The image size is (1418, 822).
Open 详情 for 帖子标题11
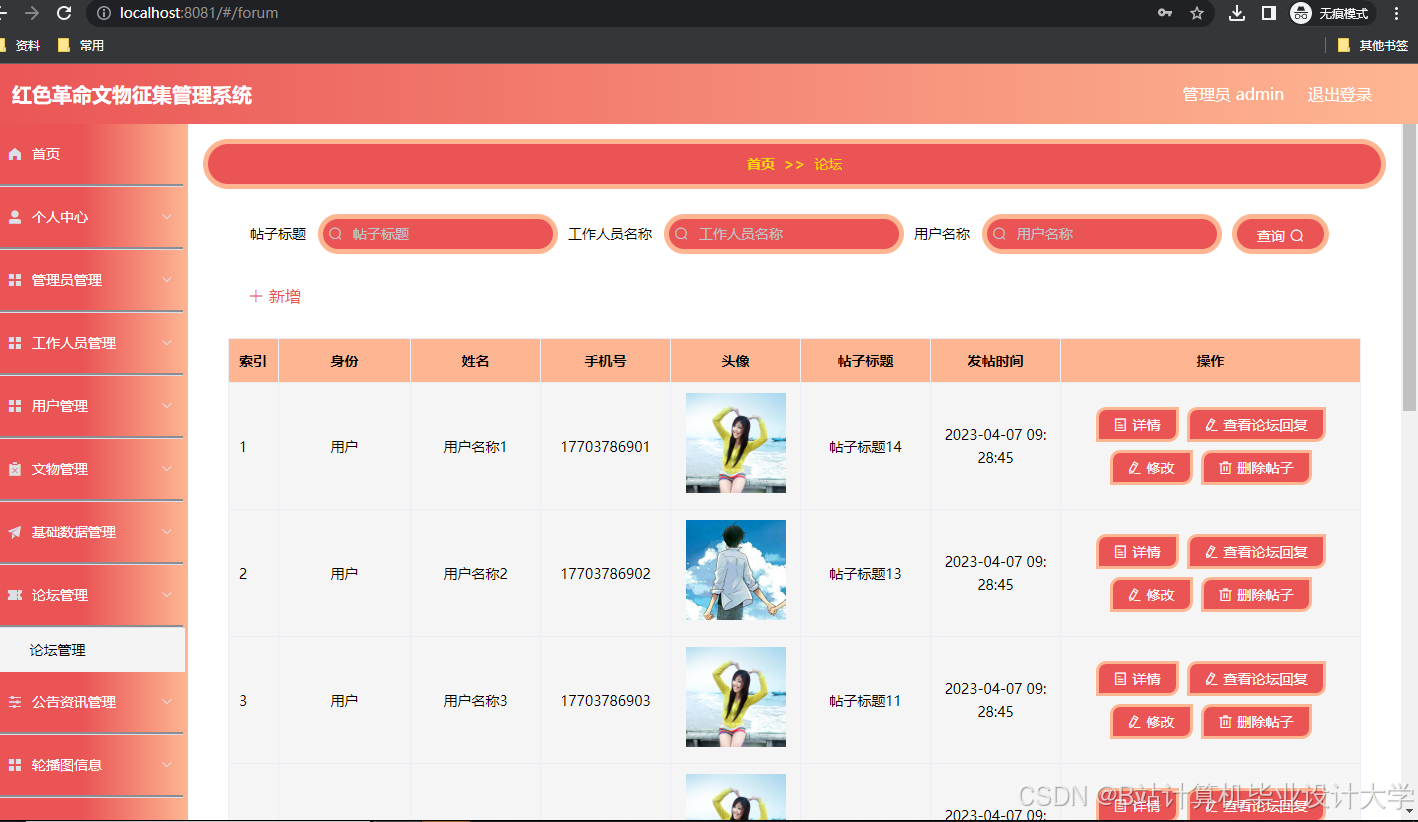click(1137, 679)
